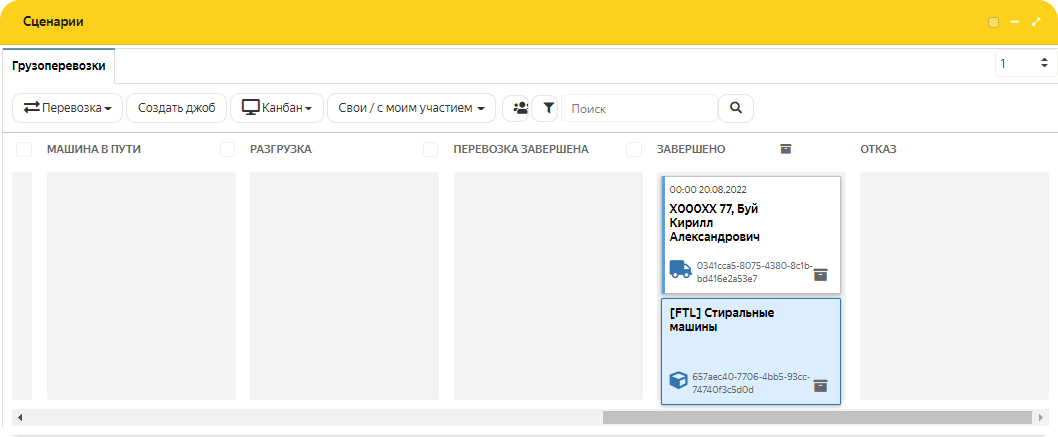1058x437 pixels.
Task: Tick the Машина в пути column checkbox
Action: (24, 149)
